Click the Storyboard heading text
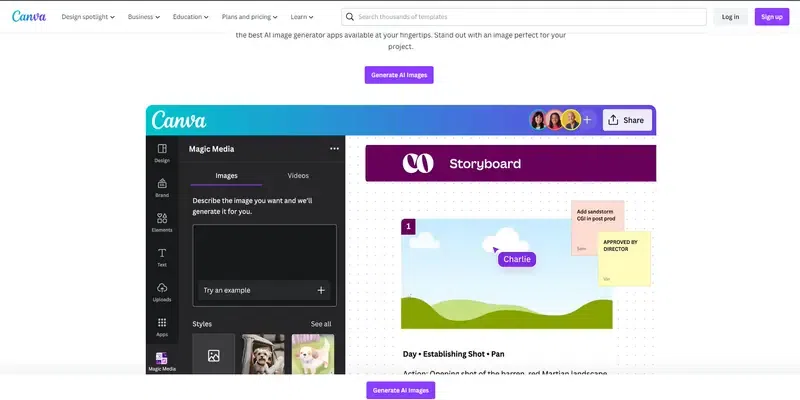Viewport: 800px width, 400px height. pos(485,164)
